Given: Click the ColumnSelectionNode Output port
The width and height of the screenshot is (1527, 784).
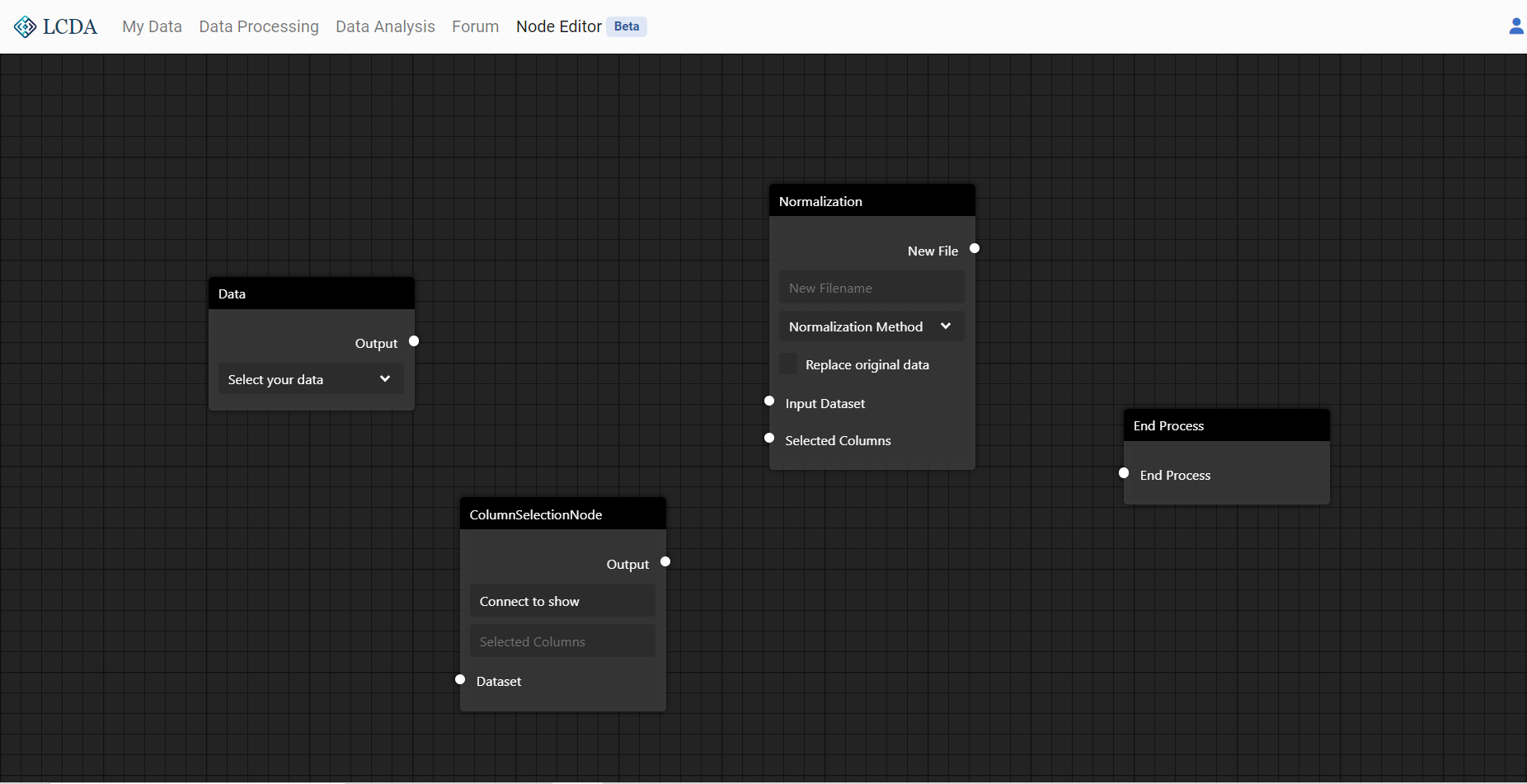Looking at the screenshot, I should [x=665, y=561].
